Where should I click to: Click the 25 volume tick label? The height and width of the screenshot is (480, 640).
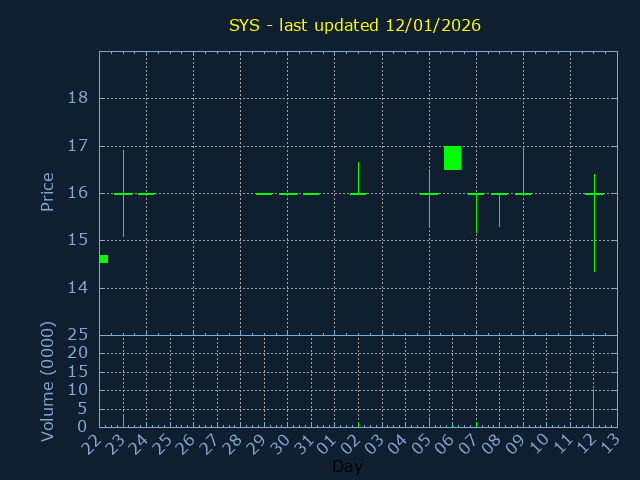77,335
